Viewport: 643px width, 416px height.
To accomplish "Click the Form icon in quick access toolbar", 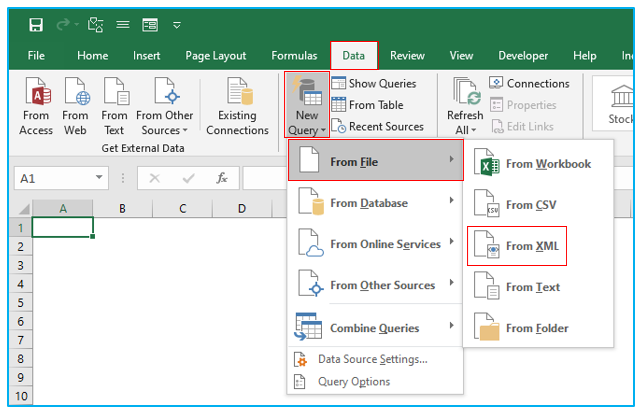I will (x=150, y=25).
